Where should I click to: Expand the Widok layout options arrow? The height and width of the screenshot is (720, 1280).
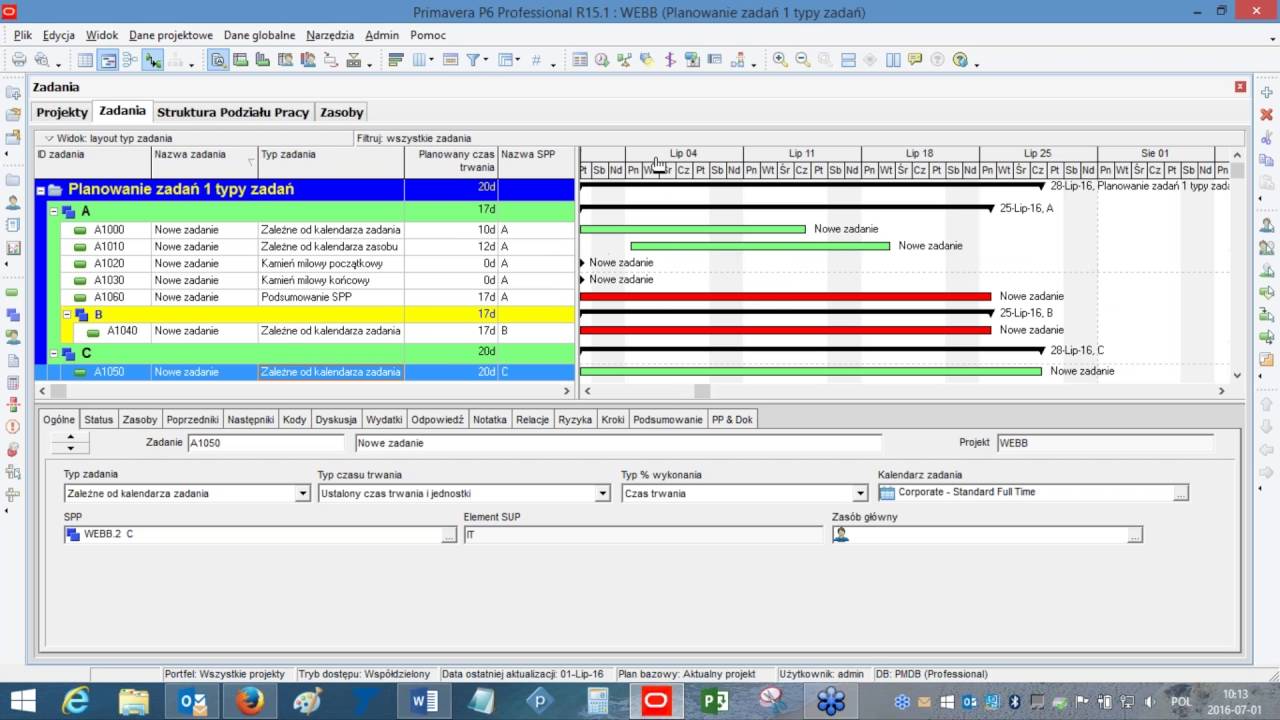click(48, 138)
